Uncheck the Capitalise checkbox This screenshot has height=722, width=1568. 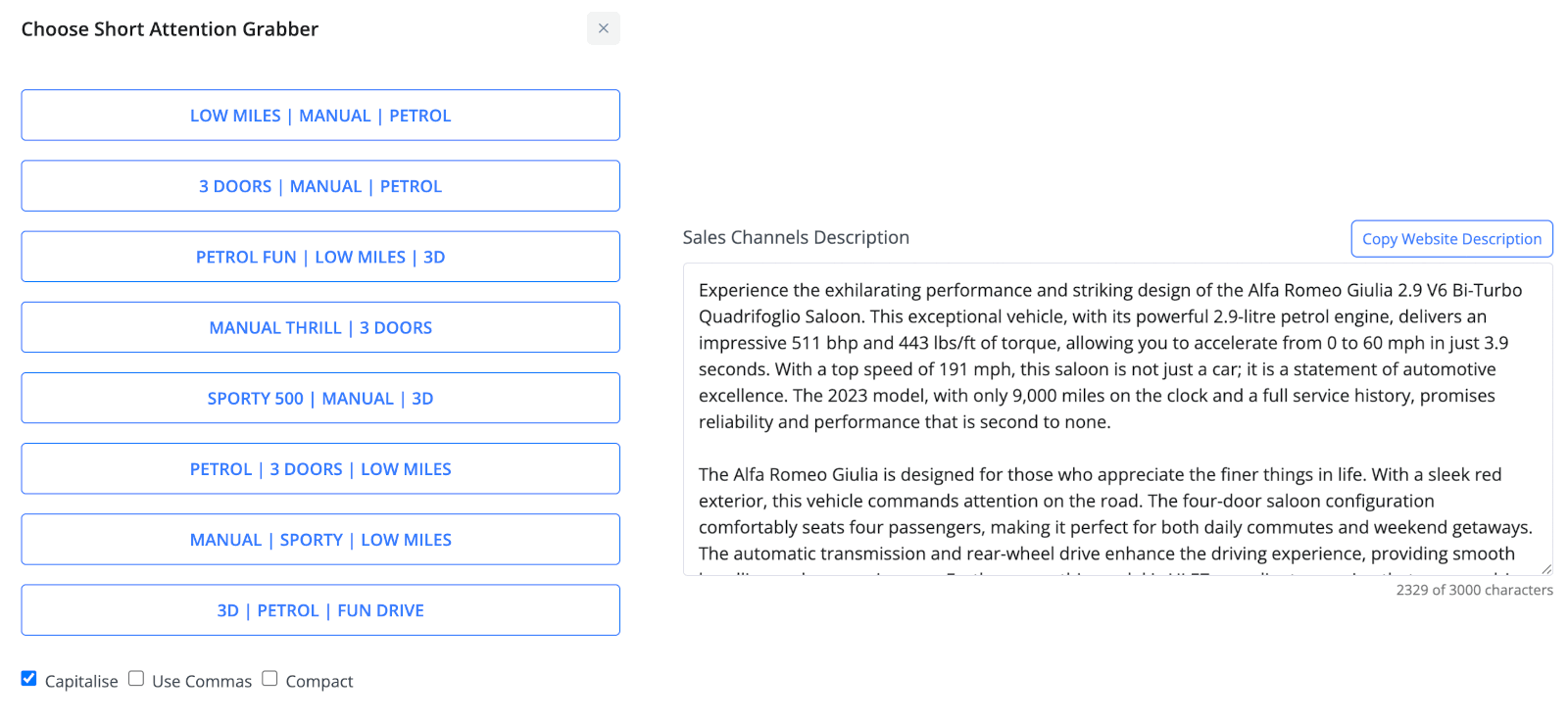[x=29, y=679]
